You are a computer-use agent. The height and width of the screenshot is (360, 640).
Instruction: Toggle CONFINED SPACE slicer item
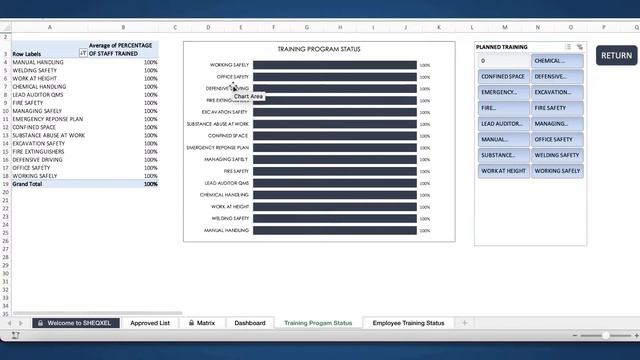[504, 77]
